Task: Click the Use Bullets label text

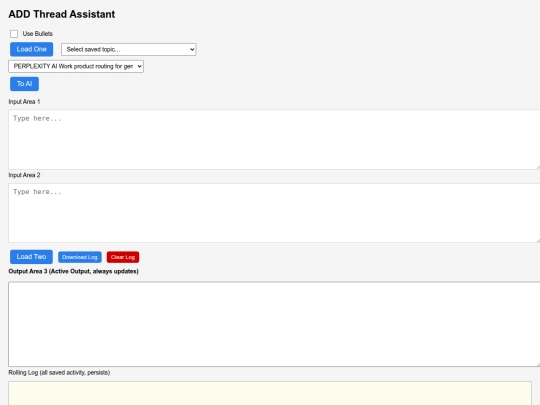Action: click(x=38, y=34)
